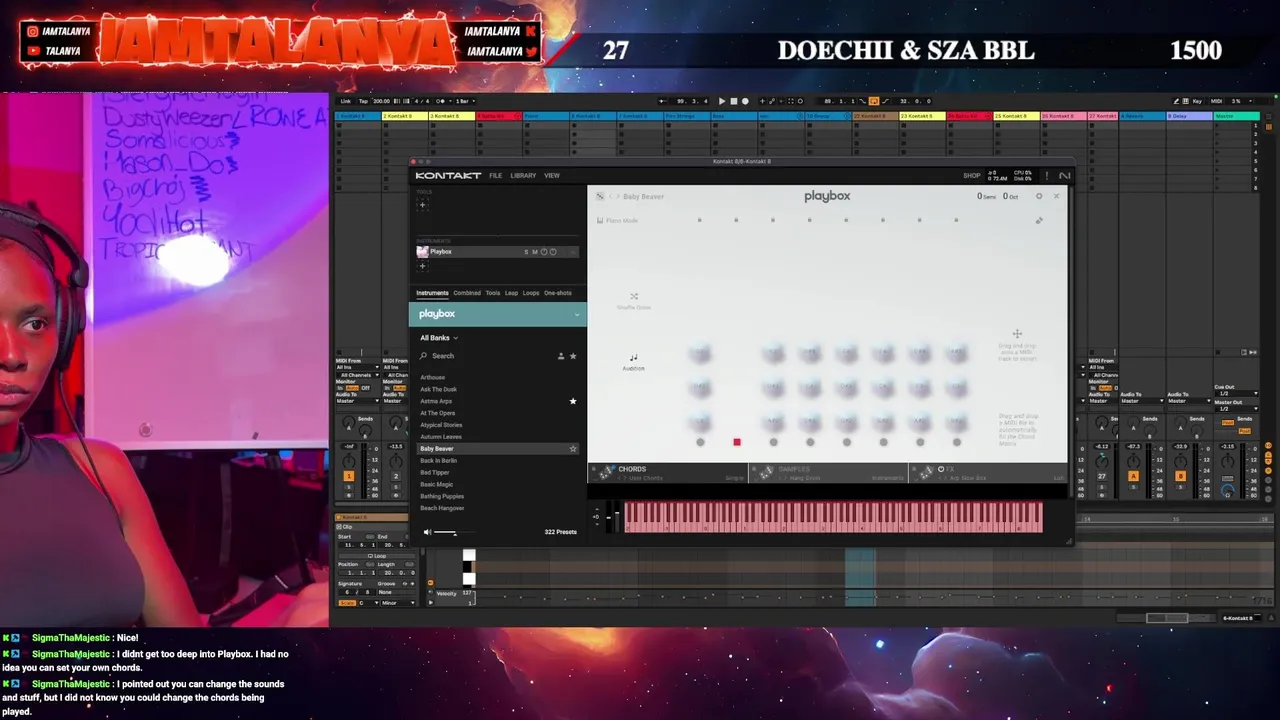This screenshot has height=720, width=1280.
Task: Click Ableton MIDI map button
Action: point(1216,101)
